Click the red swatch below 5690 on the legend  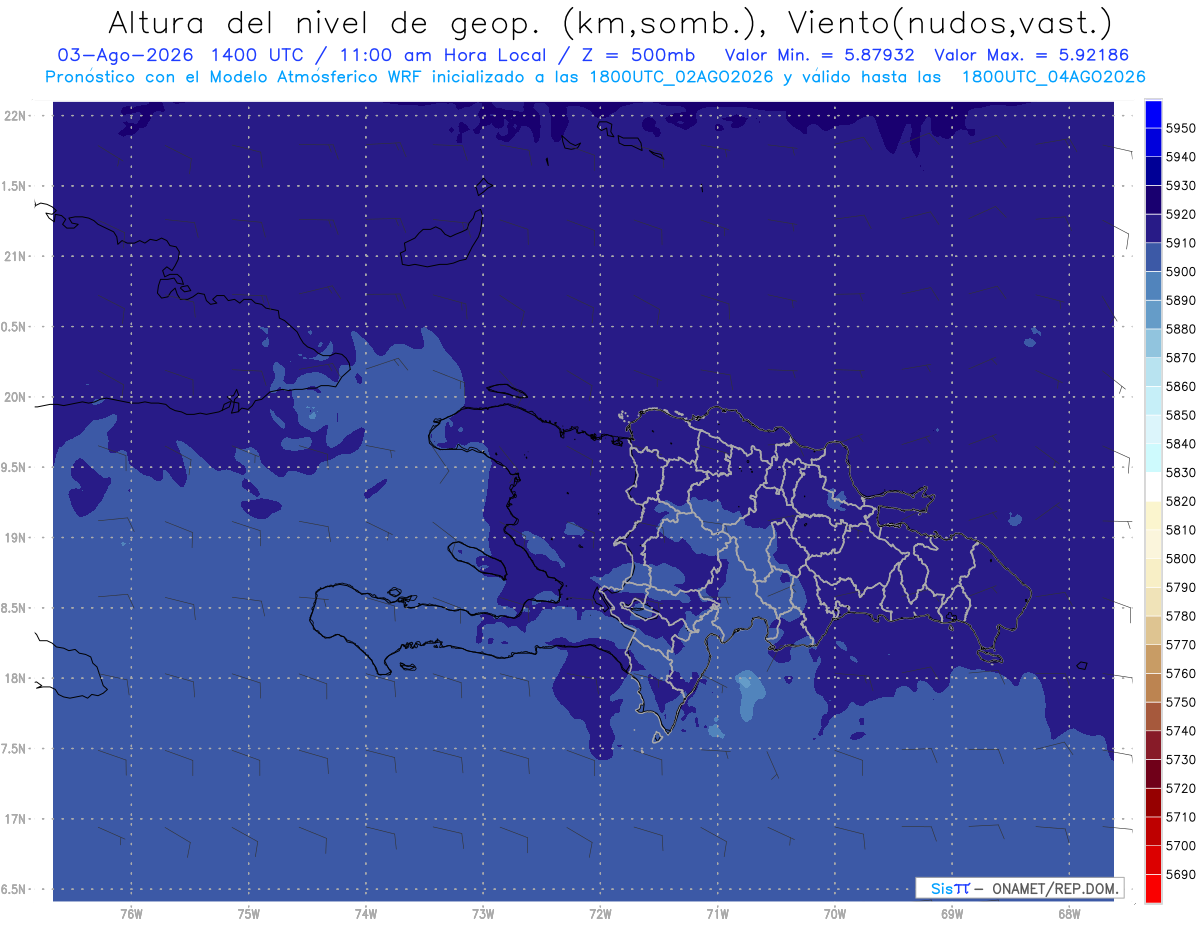click(1153, 888)
